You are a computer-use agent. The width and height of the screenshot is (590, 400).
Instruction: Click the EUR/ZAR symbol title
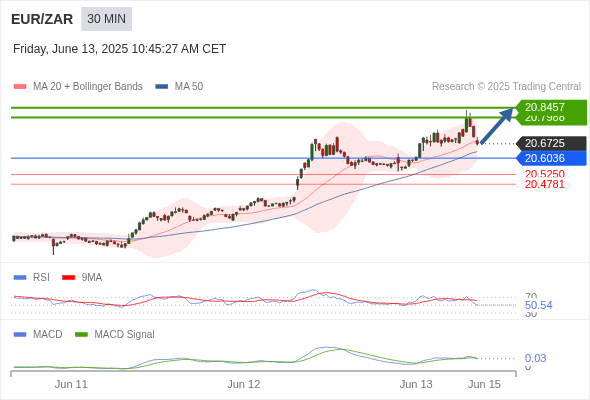point(42,19)
